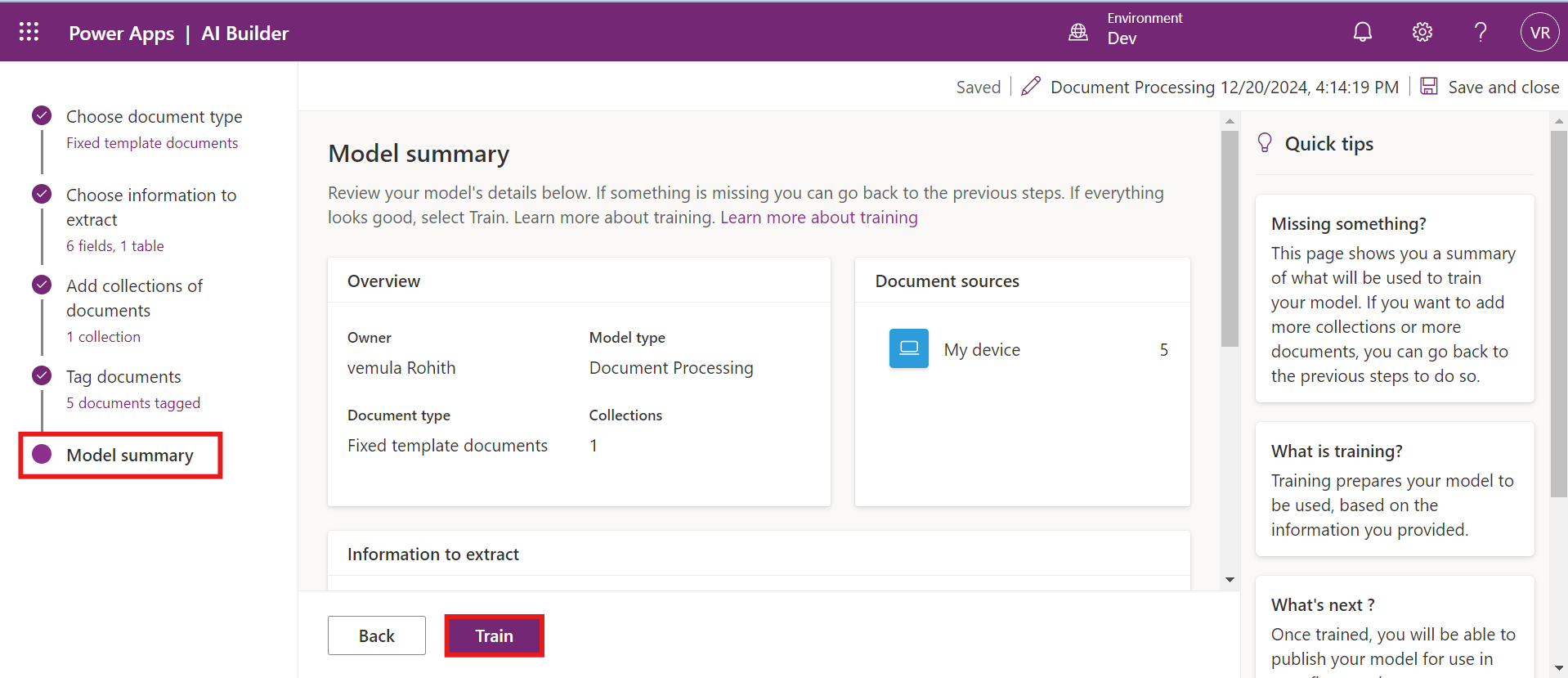Click the Power Apps title link
This screenshot has height=678, width=1568.
coord(121,34)
